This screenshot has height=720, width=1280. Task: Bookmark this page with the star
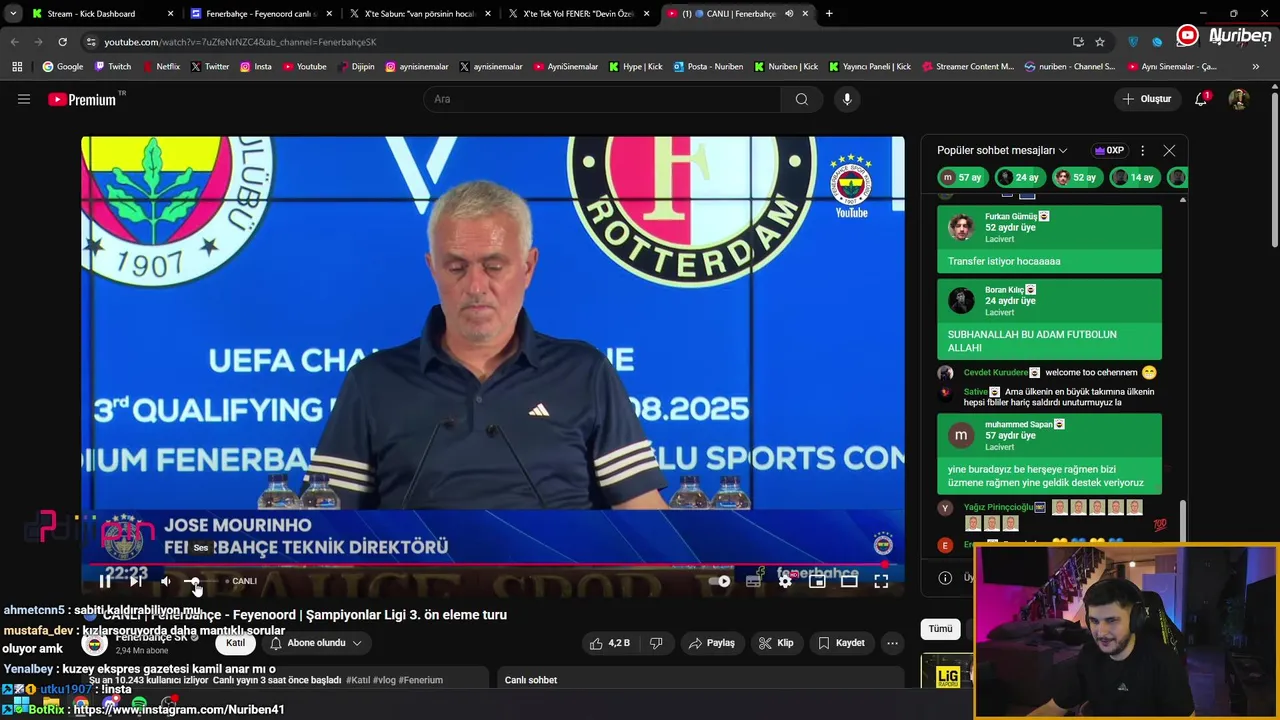coord(1100,42)
